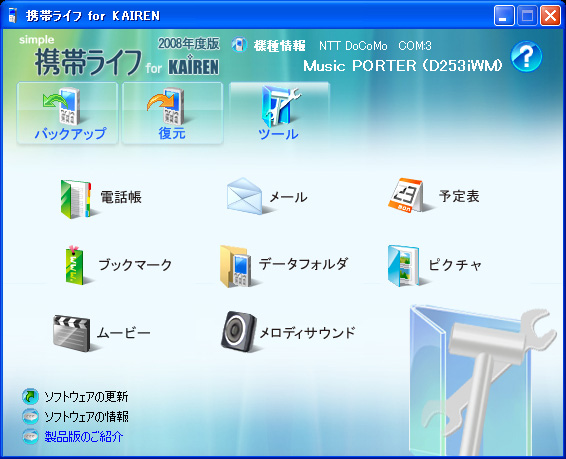Viewport: 566px width, 459px height.
Task: Open the 製品版のご紹介 product link
Action: pos(84,437)
